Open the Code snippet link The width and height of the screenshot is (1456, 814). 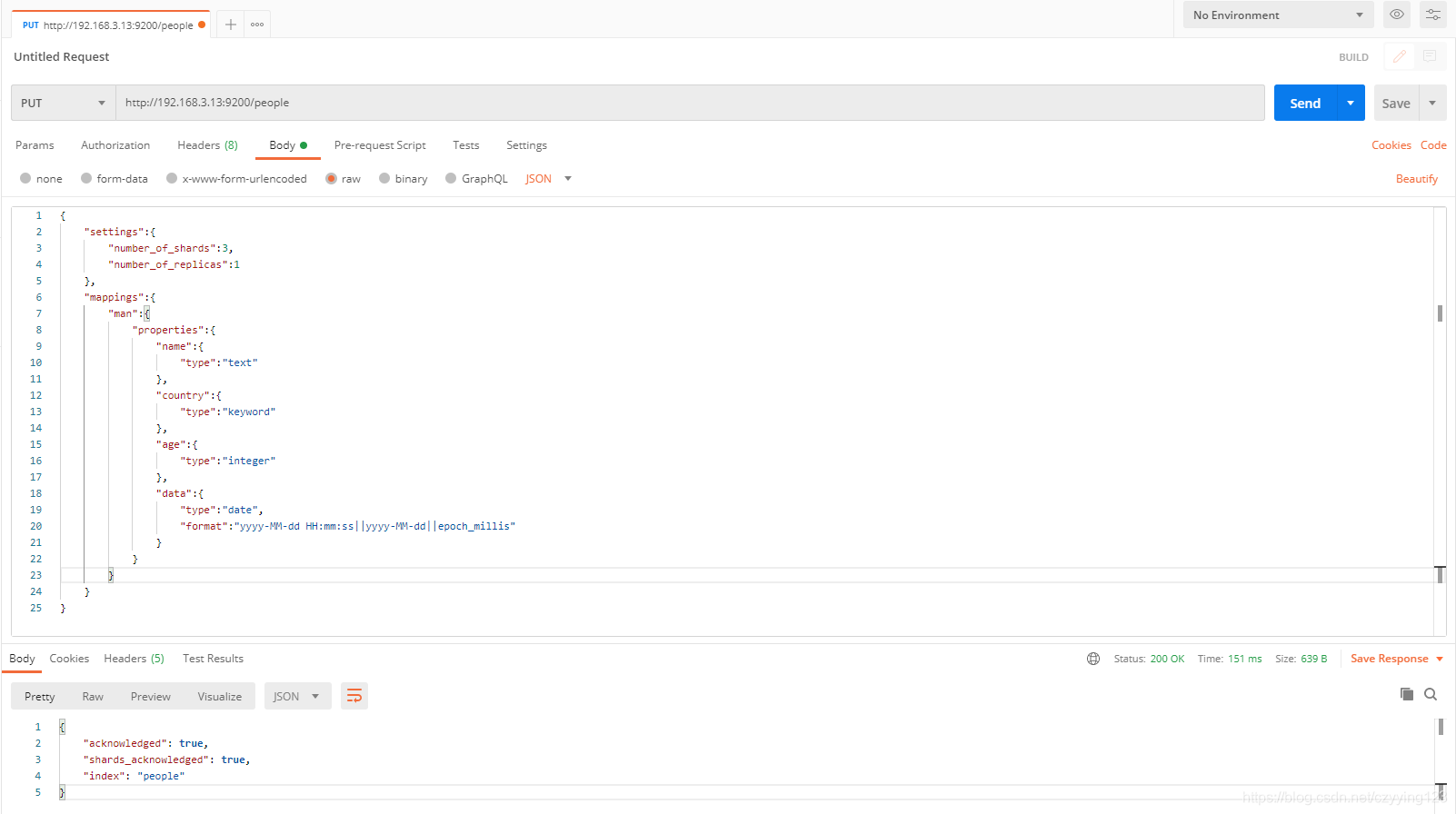point(1433,145)
